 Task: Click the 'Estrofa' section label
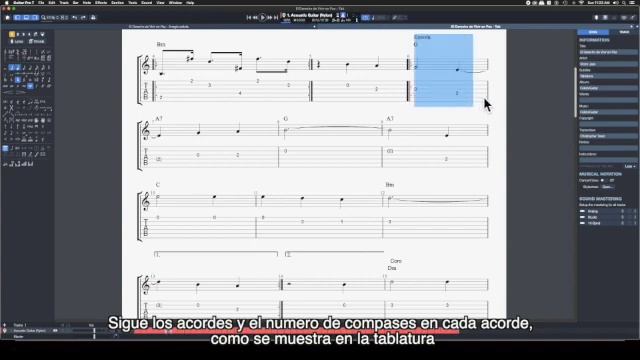[x=422, y=37]
